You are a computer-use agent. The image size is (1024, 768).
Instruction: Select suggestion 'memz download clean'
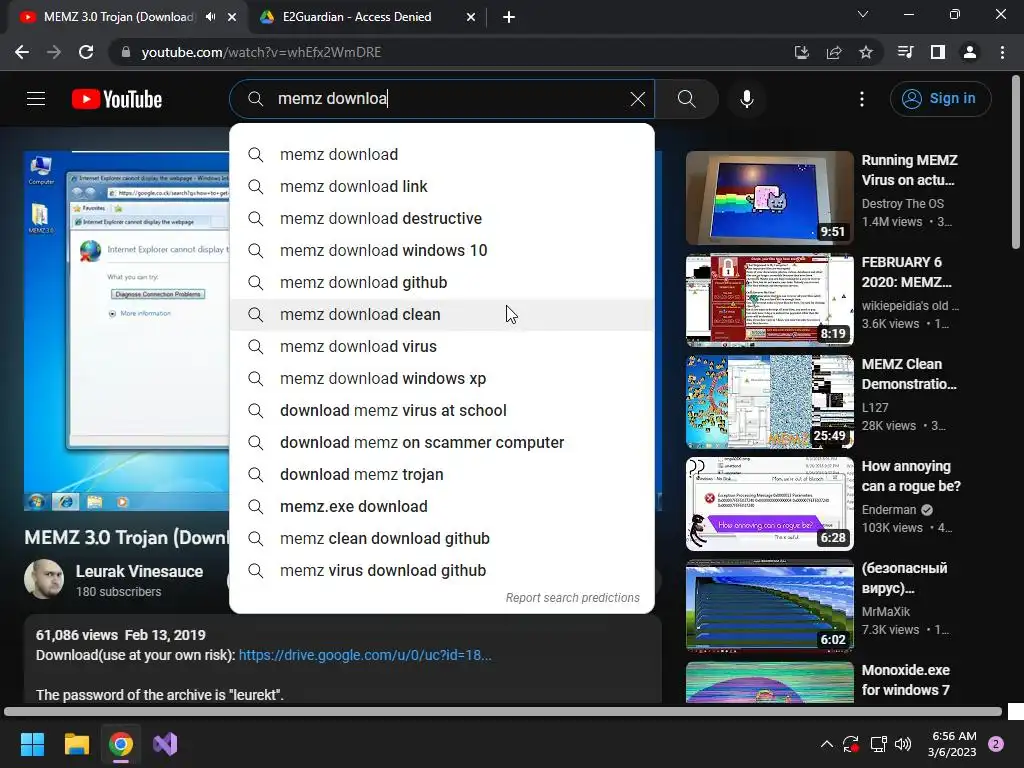tap(442, 314)
